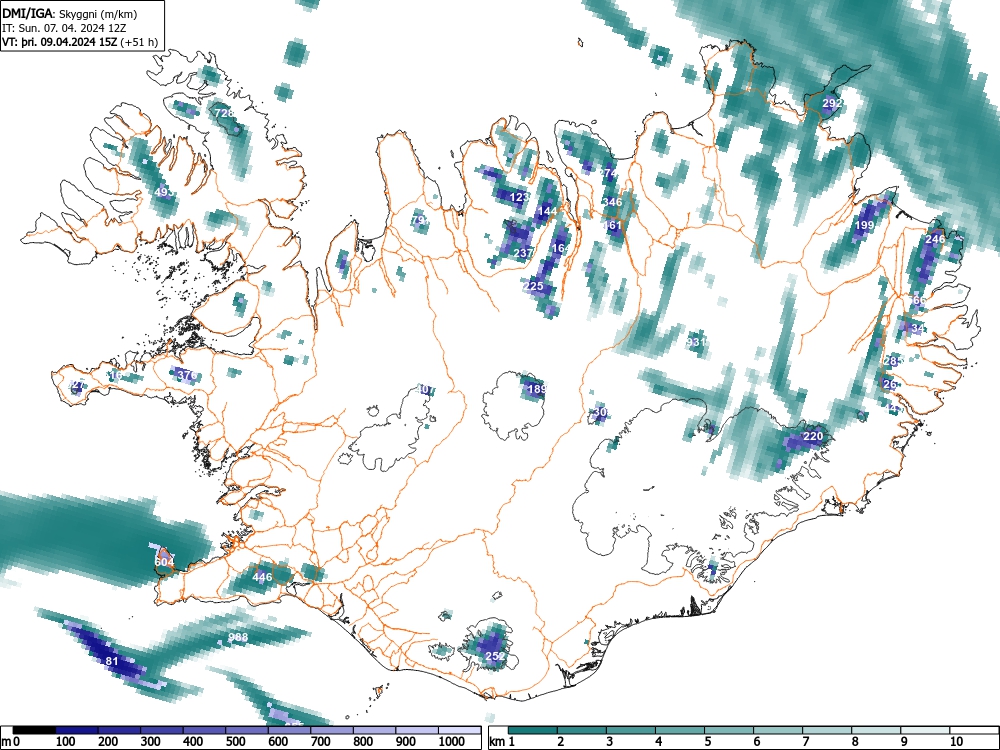The height and width of the screenshot is (750, 1000).
Task: Select the offshore value '81' in southwest
Action: coord(112,661)
